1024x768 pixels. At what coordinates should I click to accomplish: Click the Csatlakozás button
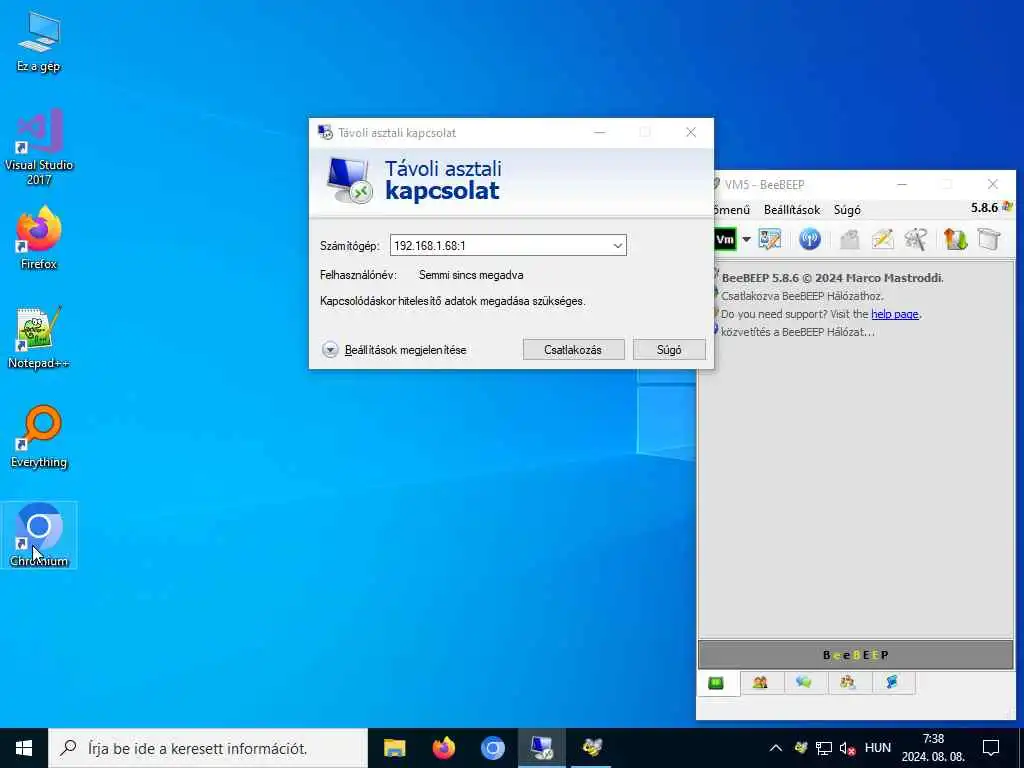tap(573, 349)
